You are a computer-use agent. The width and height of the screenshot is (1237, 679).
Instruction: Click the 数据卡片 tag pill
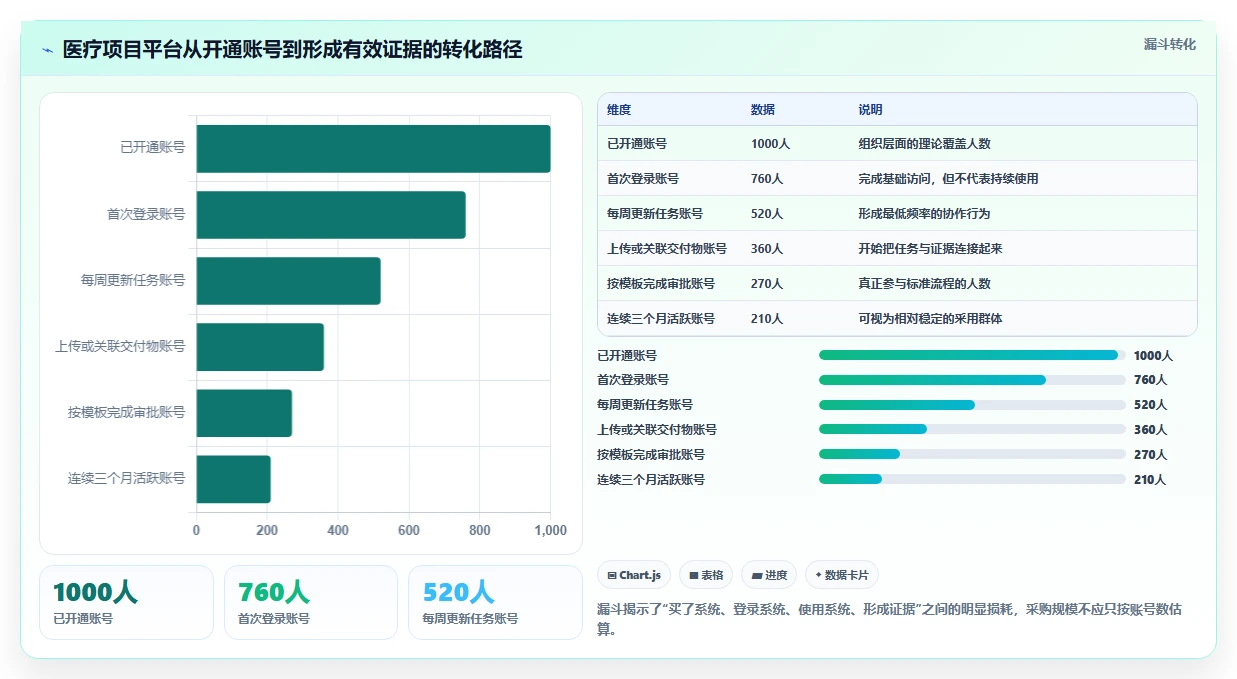coord(842,575)
